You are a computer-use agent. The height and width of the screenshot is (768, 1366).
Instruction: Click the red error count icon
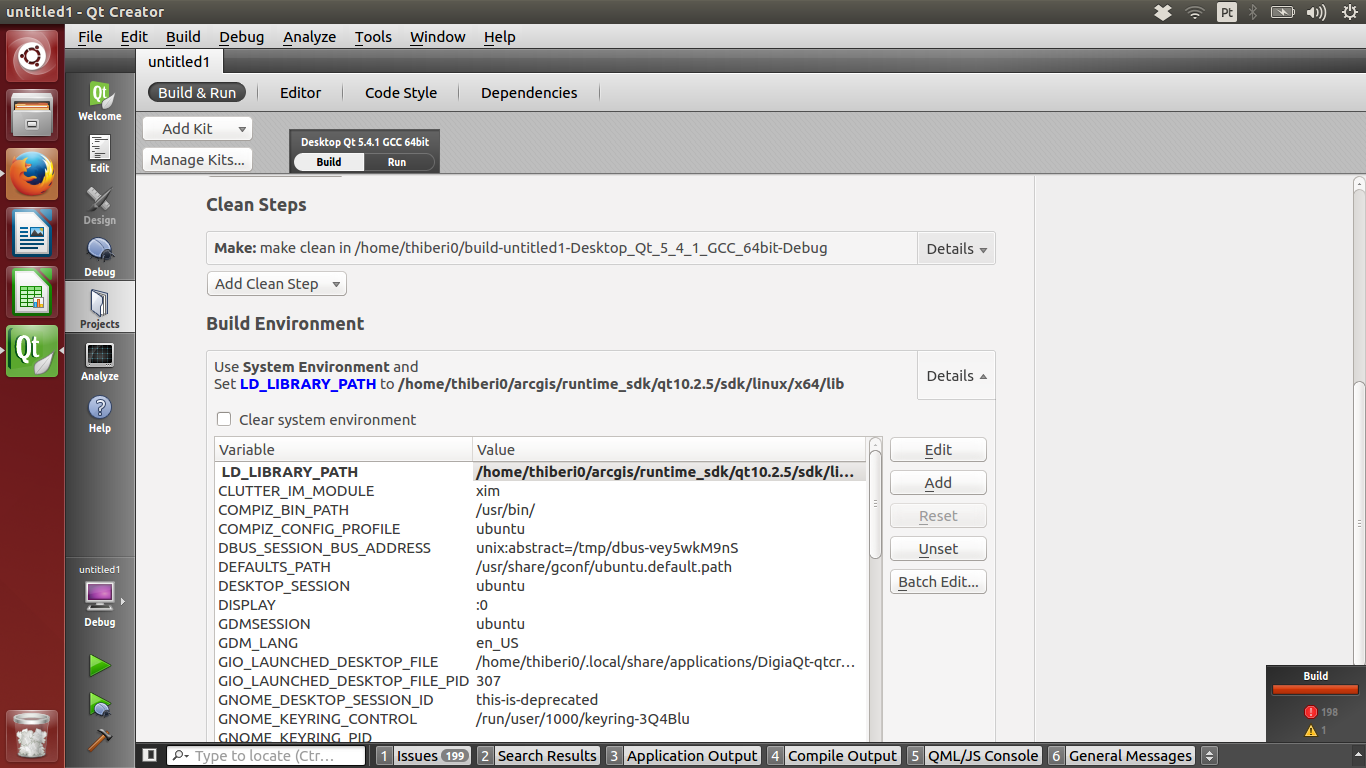coord(1310,712)
